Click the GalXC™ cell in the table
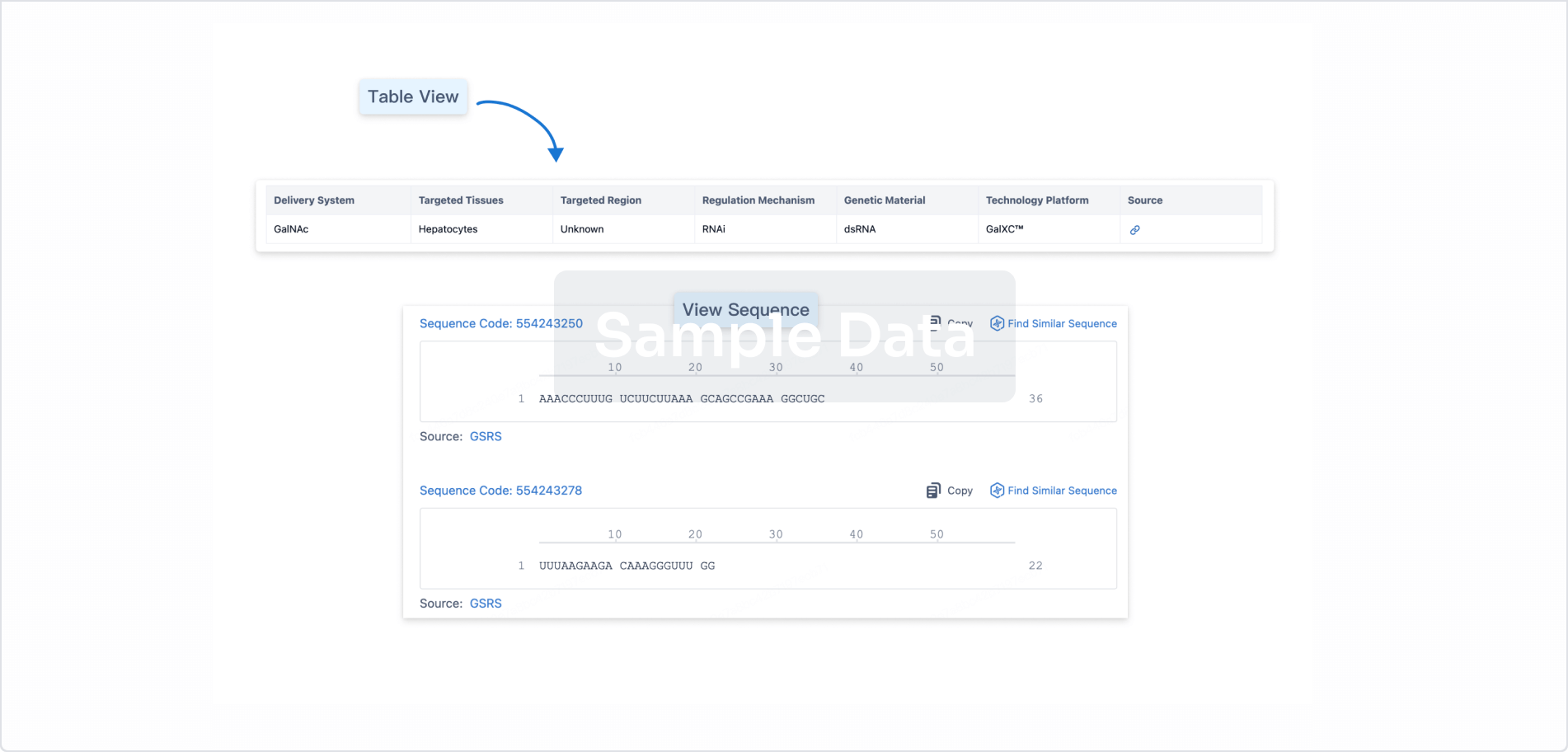This screenshot has width=1568, height=752. (1006, 229)
